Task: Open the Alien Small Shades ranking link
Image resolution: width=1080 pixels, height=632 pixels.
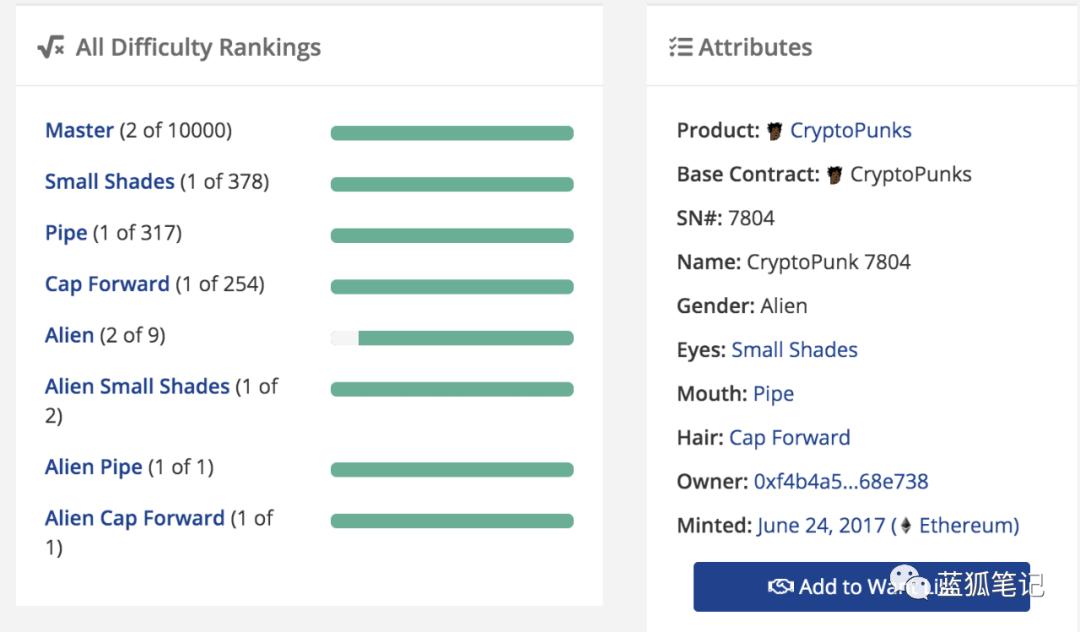Action: coord(137,386)
